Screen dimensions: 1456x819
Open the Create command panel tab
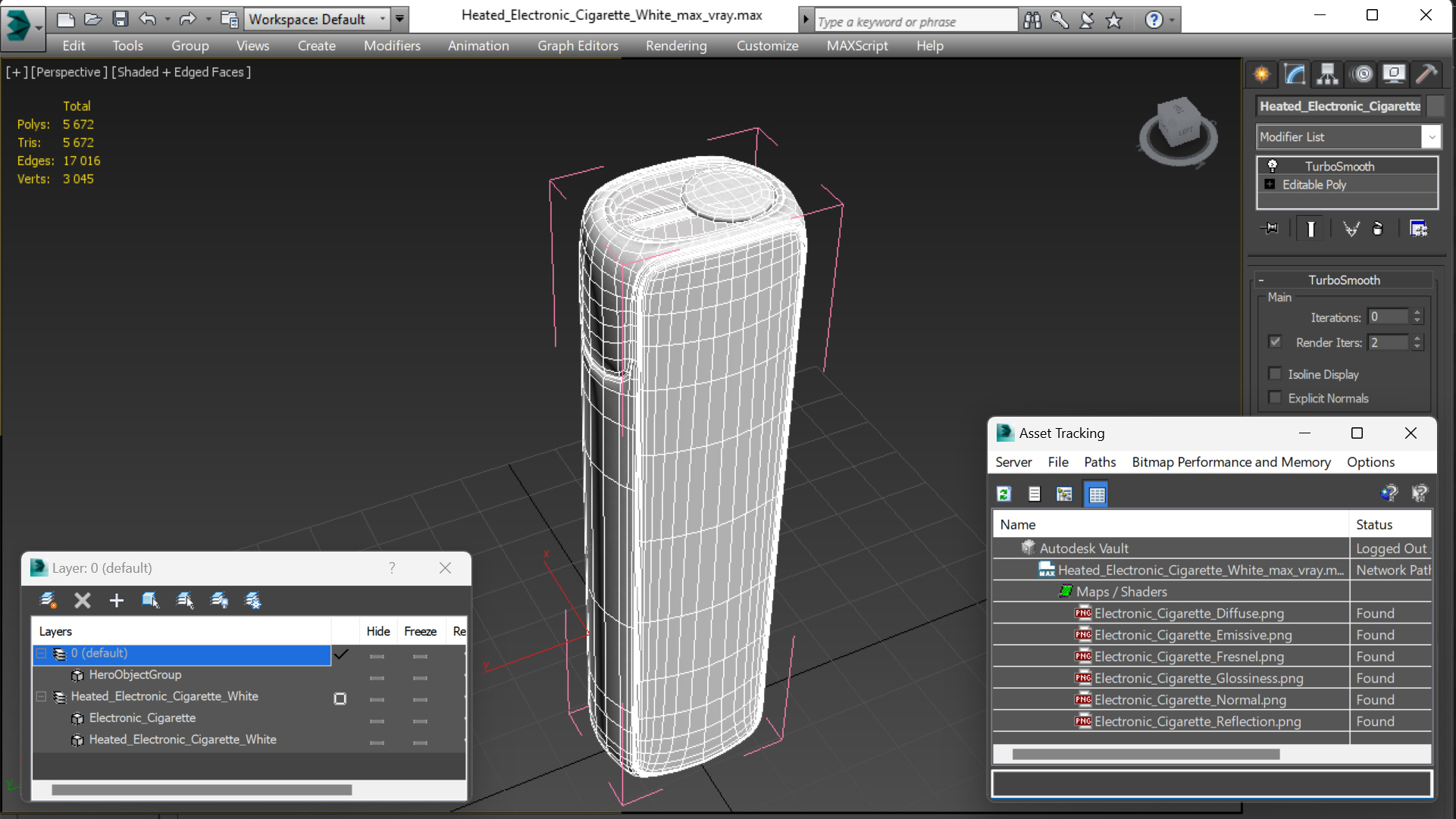pos(1262,74)
